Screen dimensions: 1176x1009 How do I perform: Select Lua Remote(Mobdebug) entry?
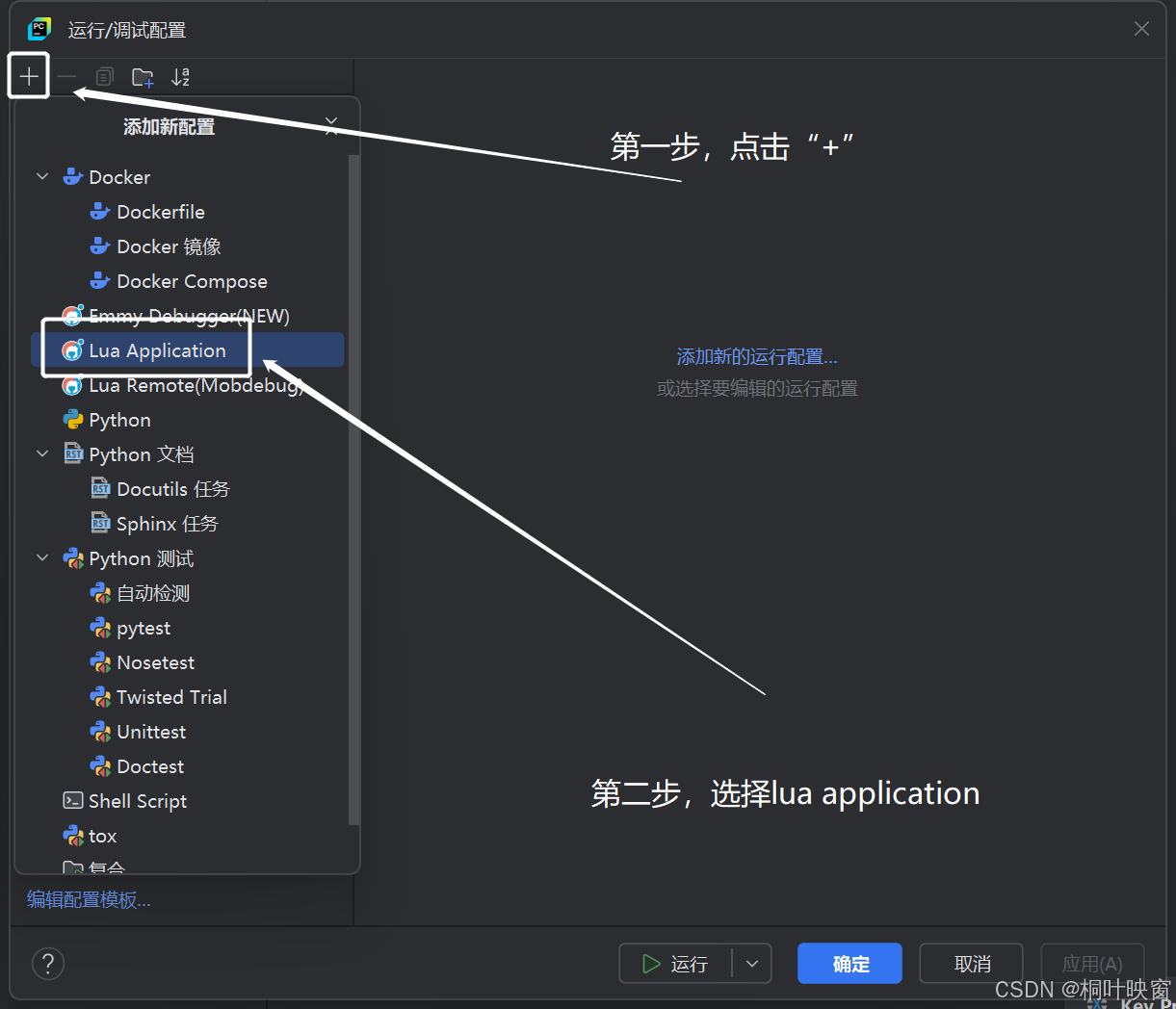click(188, 385)
